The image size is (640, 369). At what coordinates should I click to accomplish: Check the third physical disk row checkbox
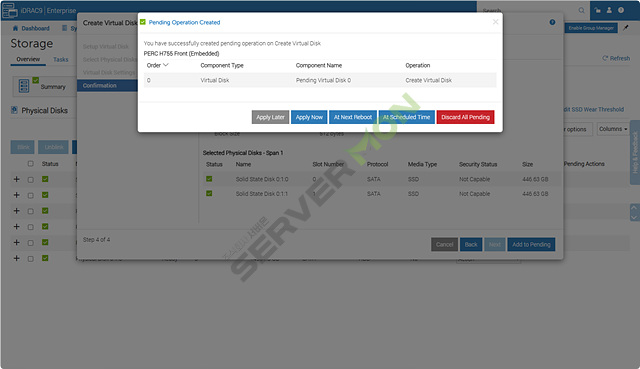tap(31, 211)
